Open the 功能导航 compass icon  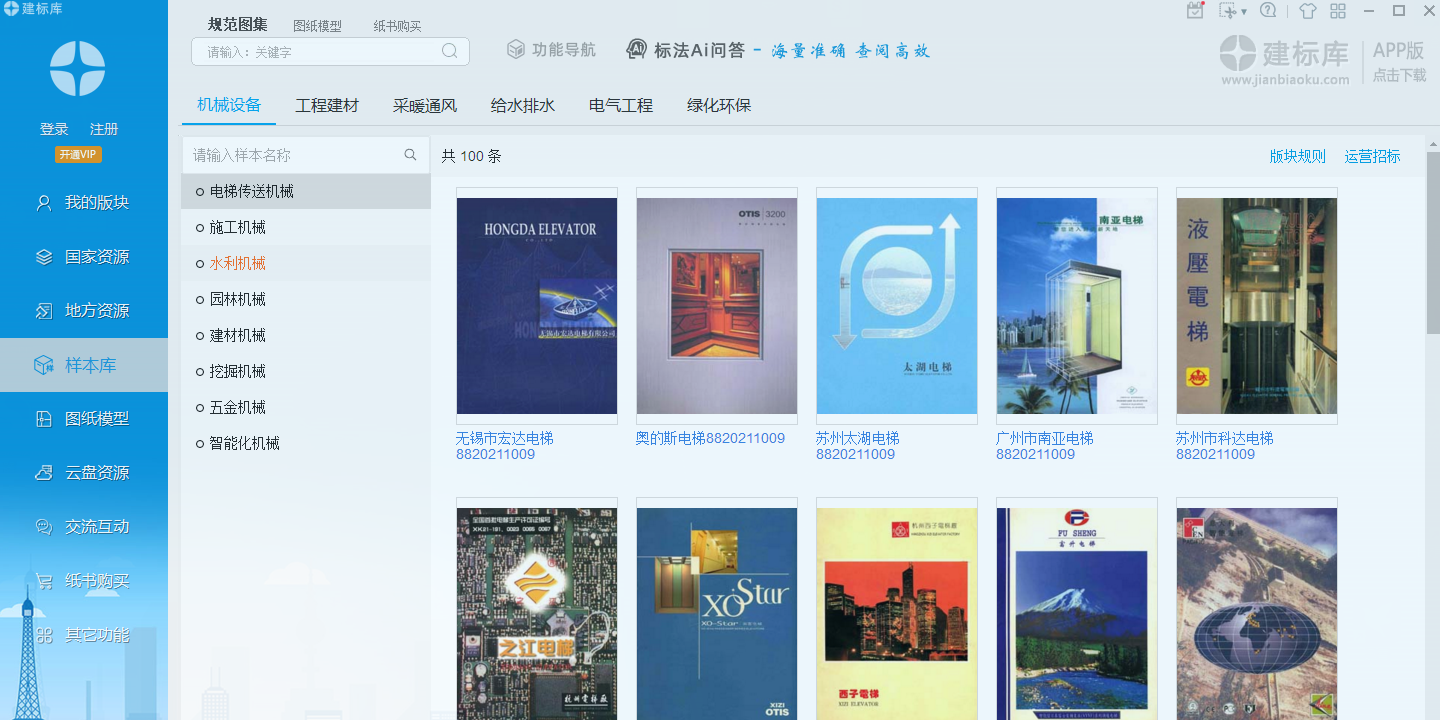(515, 47)
